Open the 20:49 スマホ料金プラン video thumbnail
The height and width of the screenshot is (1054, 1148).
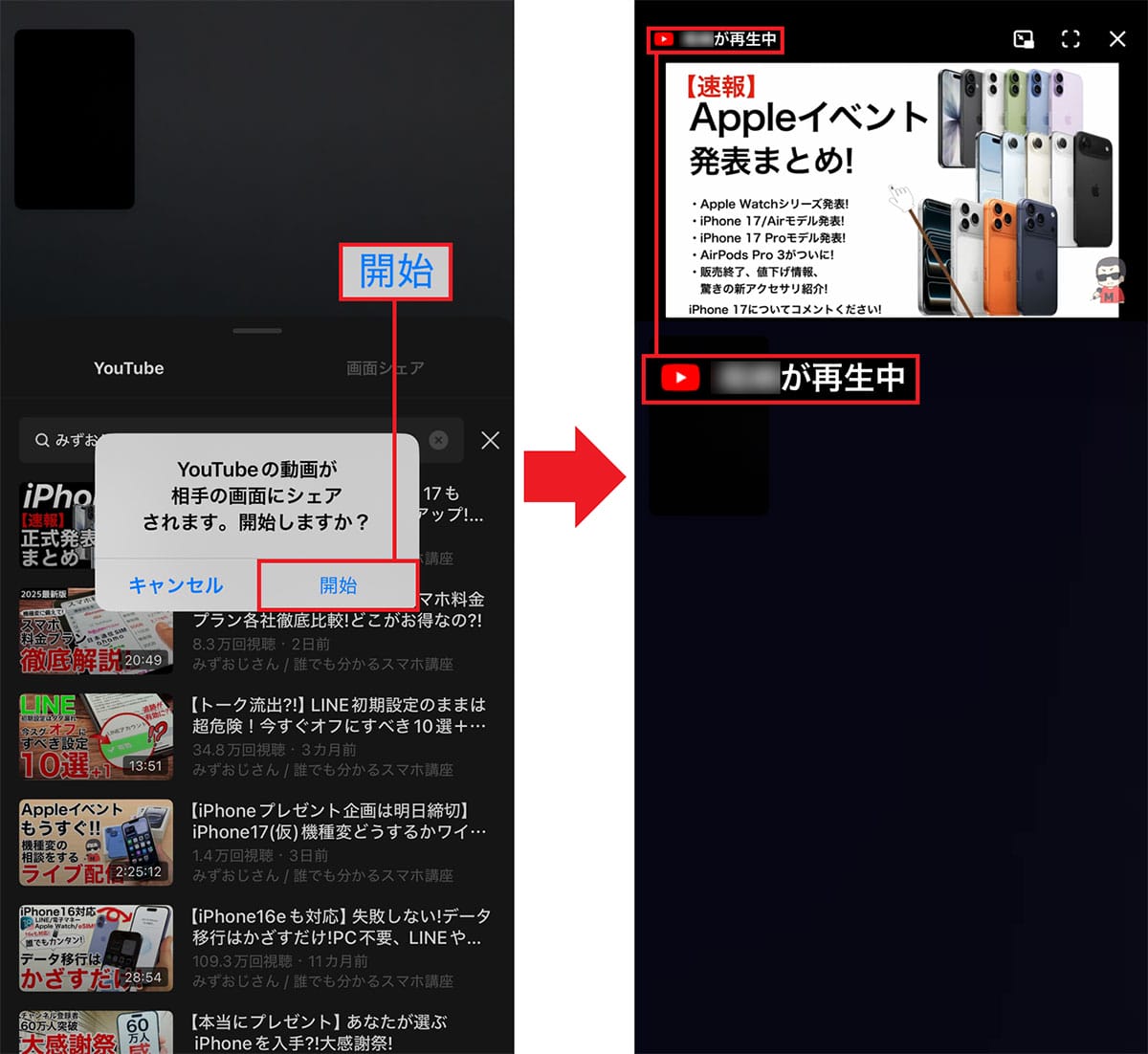(96, 631)
